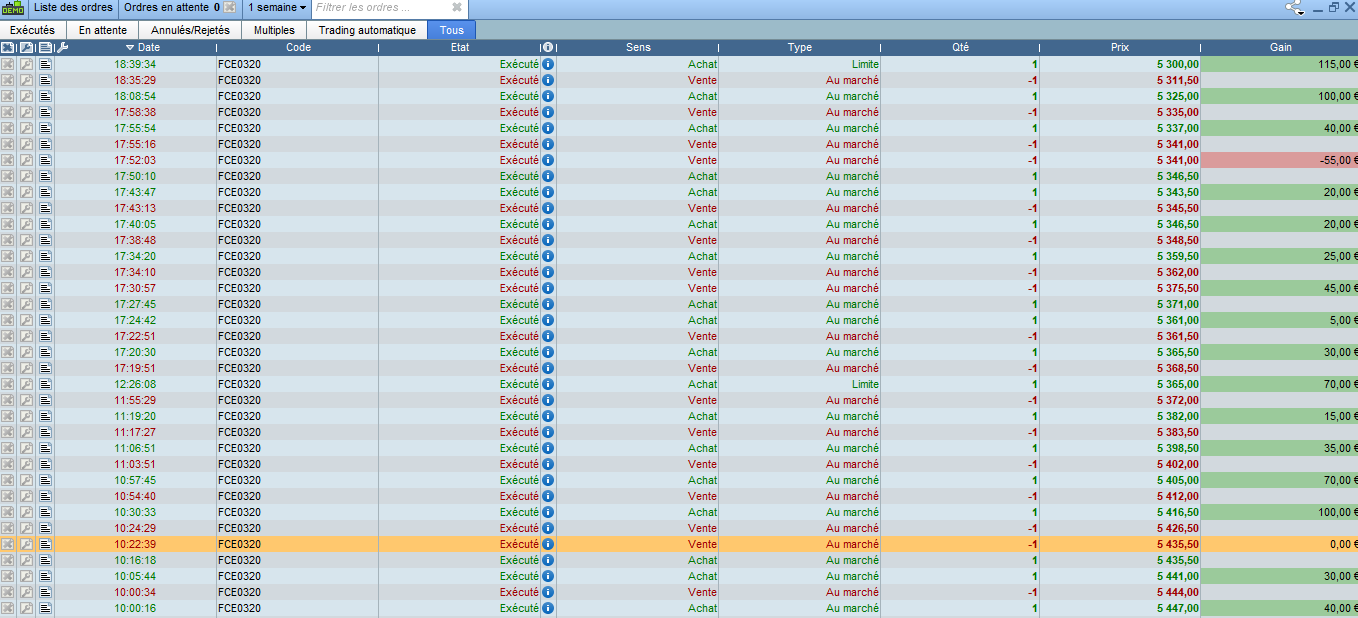Select the Tous tab
The width and height of the screenshot is (1358, 618).
tap(452, 30)
